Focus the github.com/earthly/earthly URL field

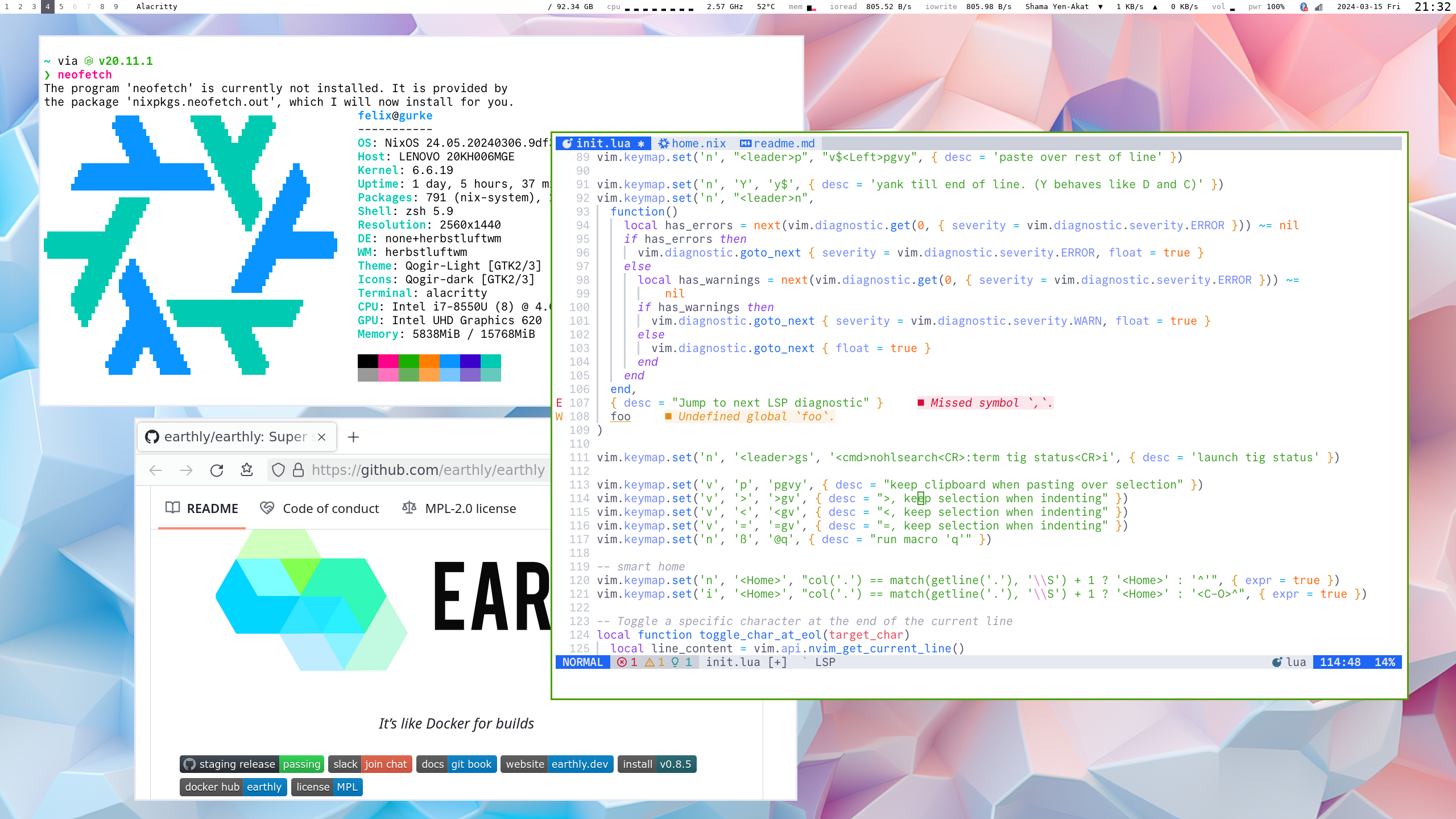click(428, 470)
